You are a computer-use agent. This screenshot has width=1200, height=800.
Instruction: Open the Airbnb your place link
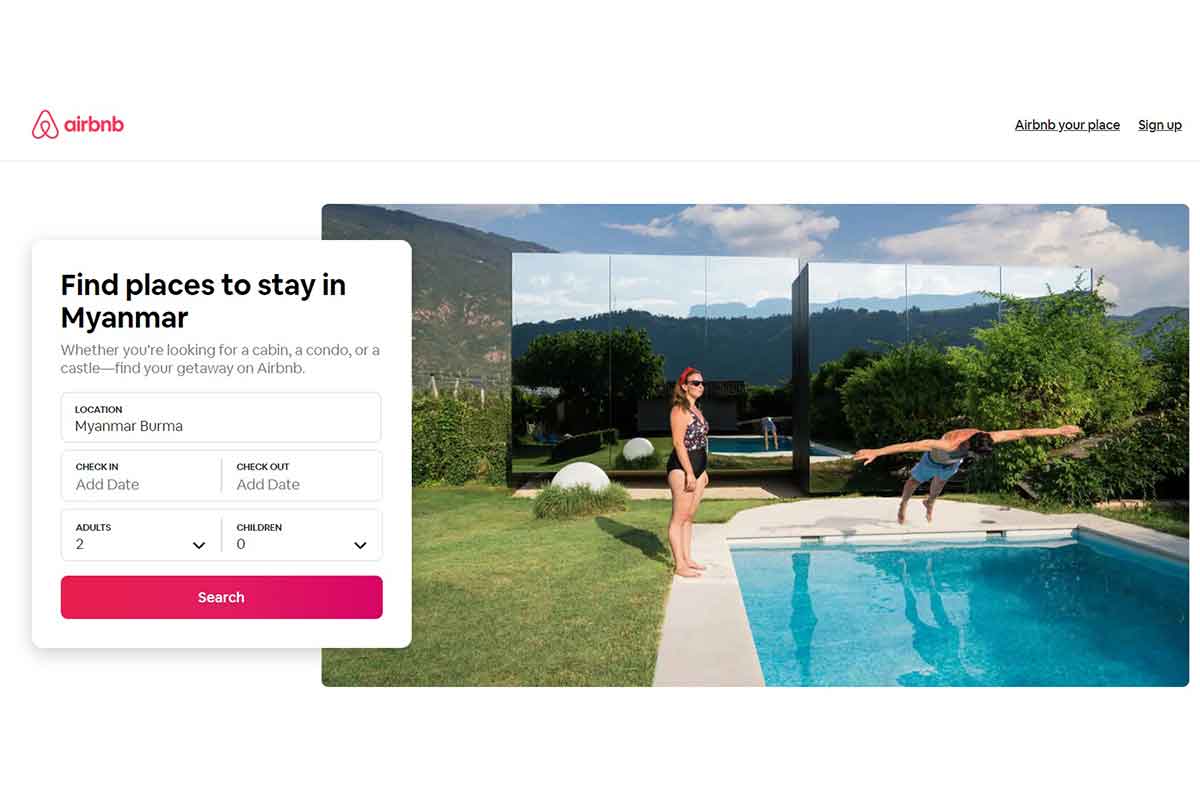pyautogui.click(x=1067, y=125)
